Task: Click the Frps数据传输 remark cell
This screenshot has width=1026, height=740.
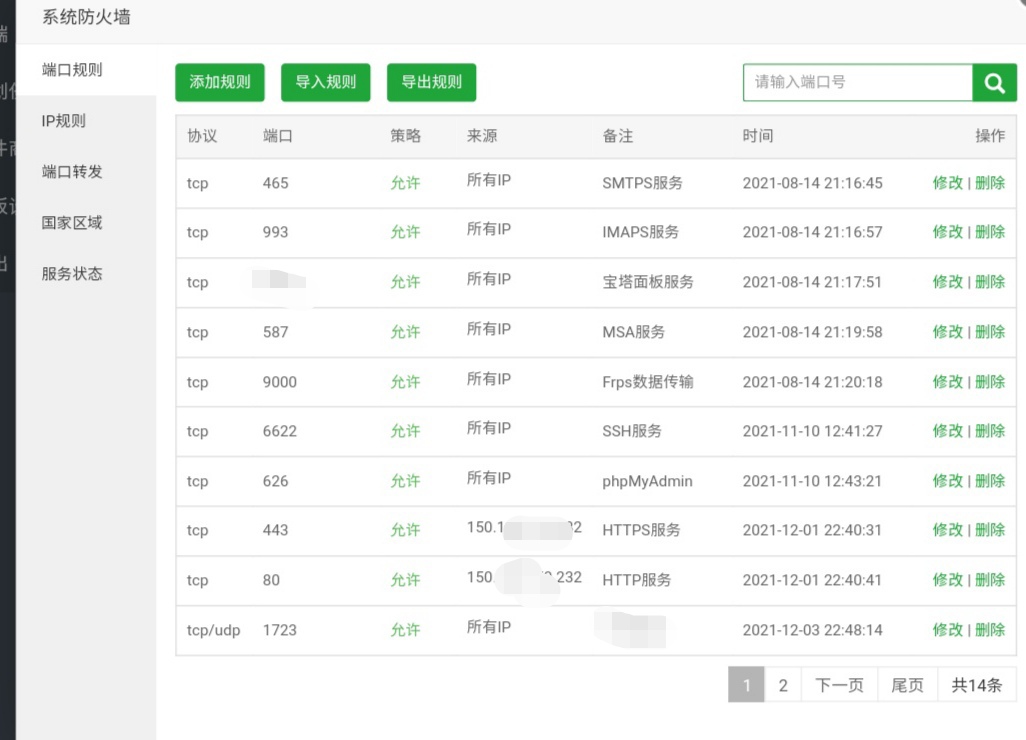Action: [x=648, y=382]
